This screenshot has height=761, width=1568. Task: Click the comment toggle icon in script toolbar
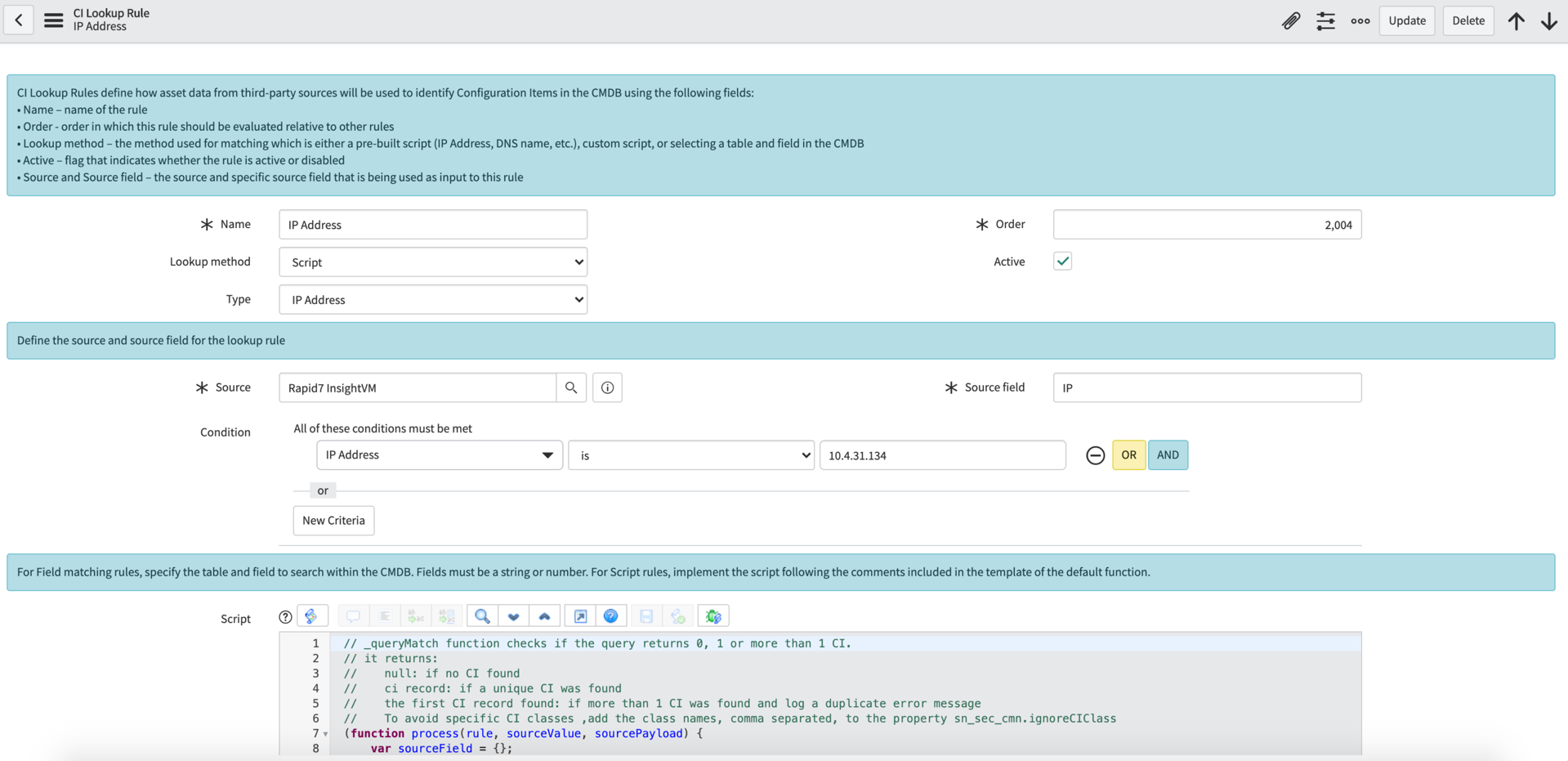point(353,616)
